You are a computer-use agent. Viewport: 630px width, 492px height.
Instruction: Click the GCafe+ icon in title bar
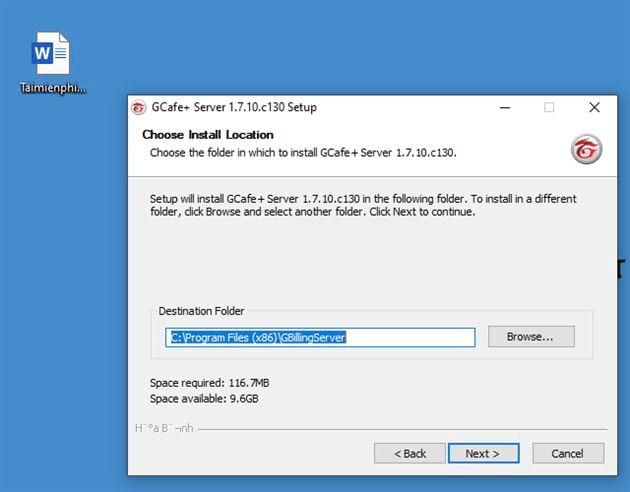(x=139, y=107)
